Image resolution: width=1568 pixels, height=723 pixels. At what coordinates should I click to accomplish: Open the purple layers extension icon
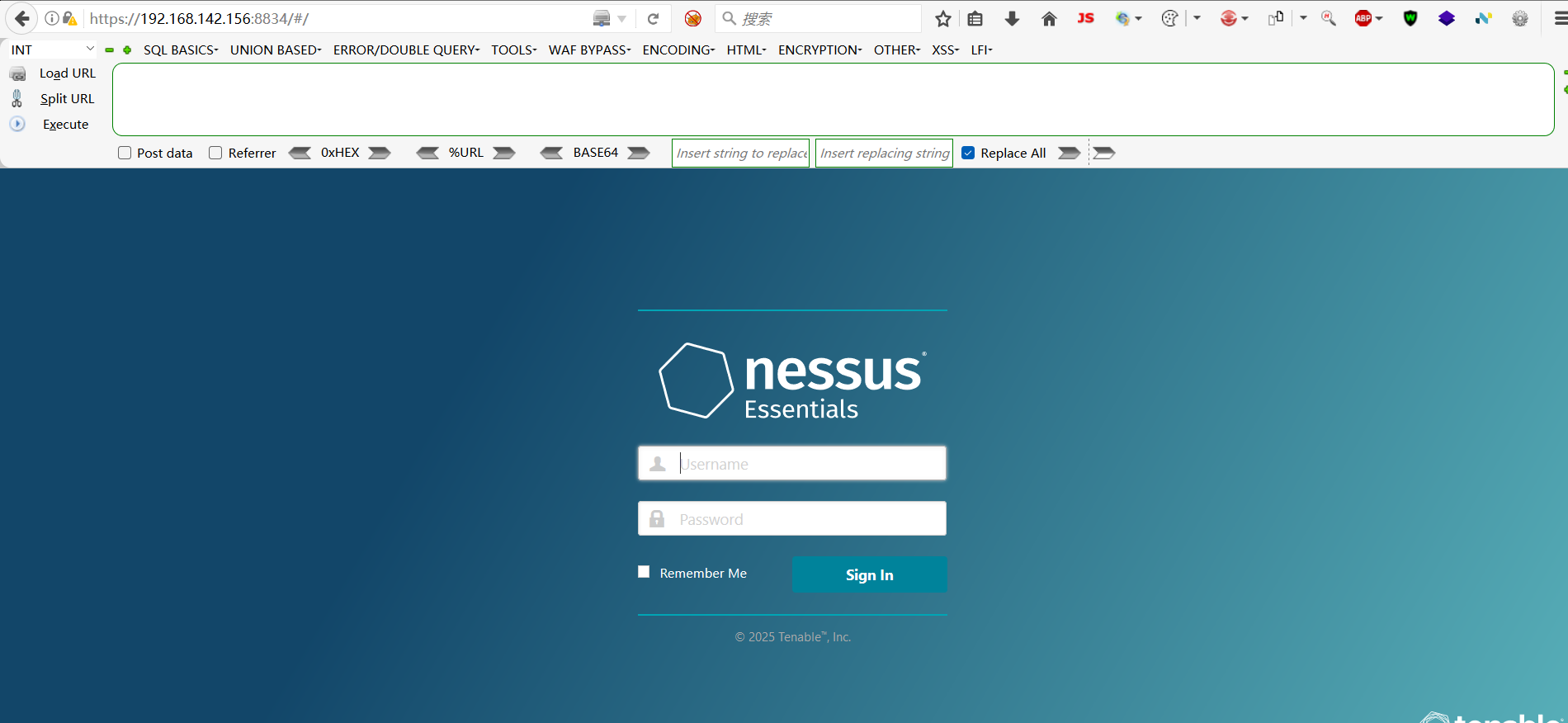pyautogui.click(x=1447, y=18)
